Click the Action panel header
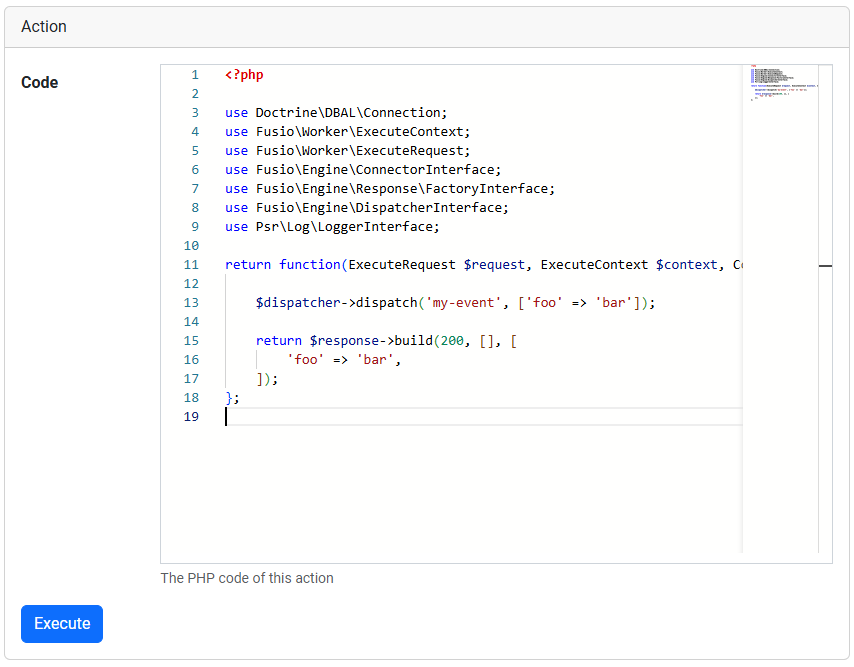854x667 pixels. 44,27
